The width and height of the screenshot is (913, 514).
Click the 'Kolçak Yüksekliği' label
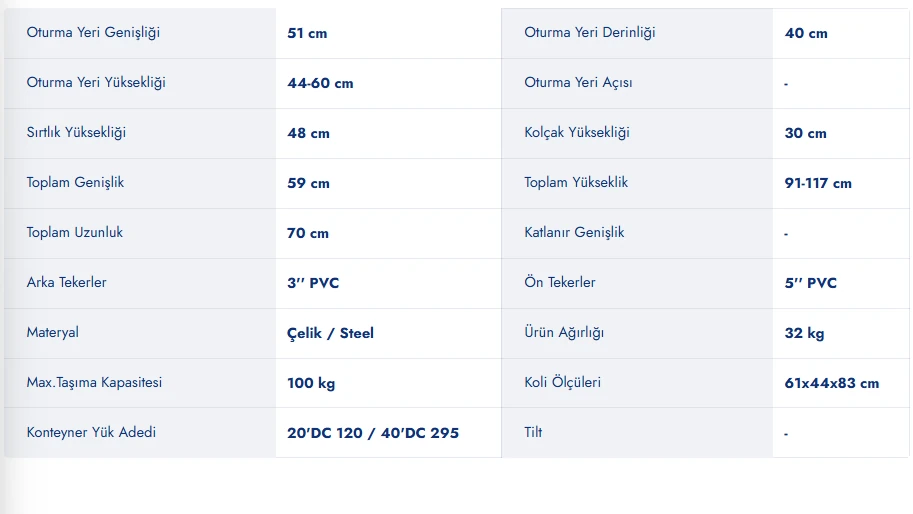577,133
